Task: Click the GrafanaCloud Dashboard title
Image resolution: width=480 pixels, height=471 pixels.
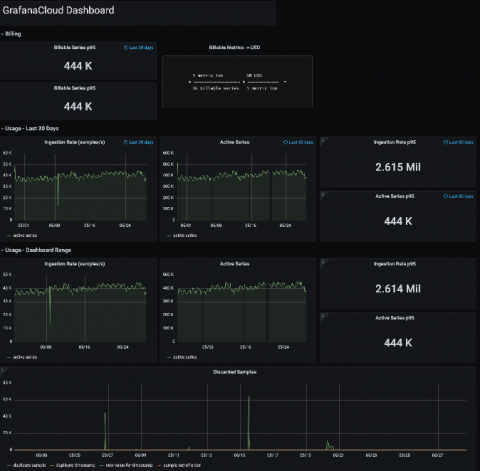Action: pyautogui.click(x=58, y=10)
